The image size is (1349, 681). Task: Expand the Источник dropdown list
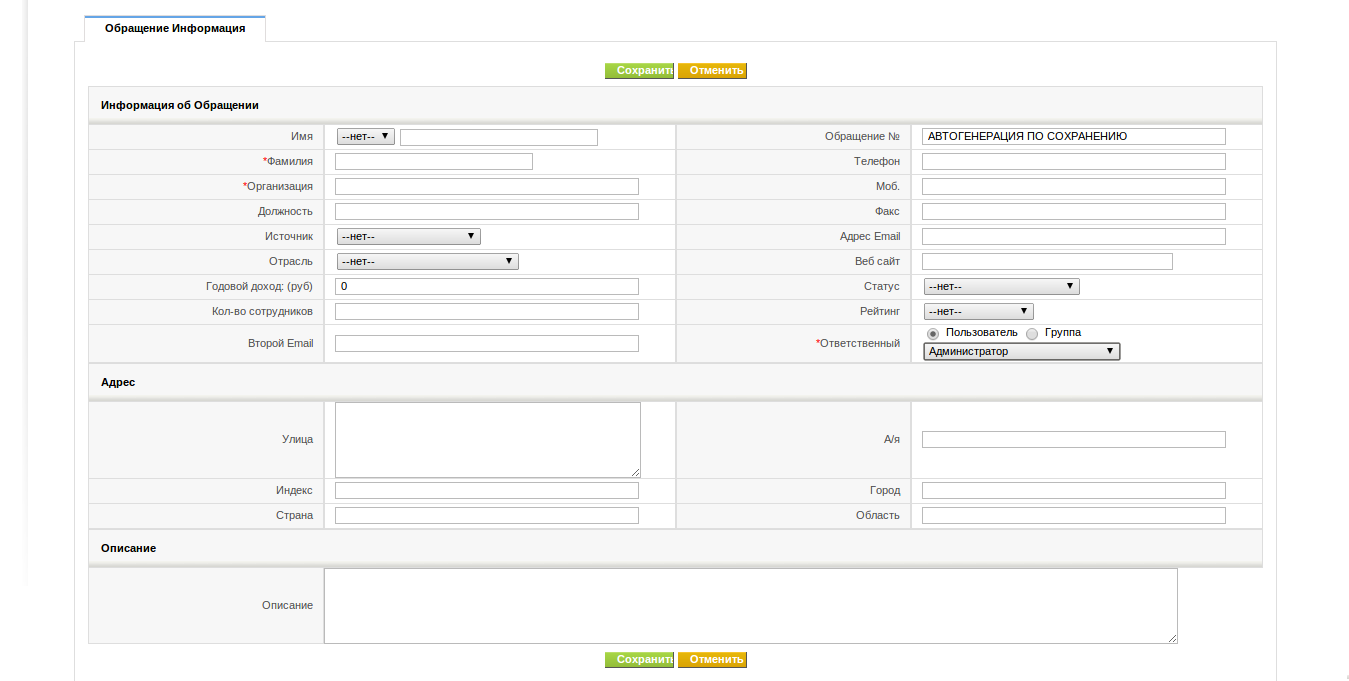[x=408, y=236]
